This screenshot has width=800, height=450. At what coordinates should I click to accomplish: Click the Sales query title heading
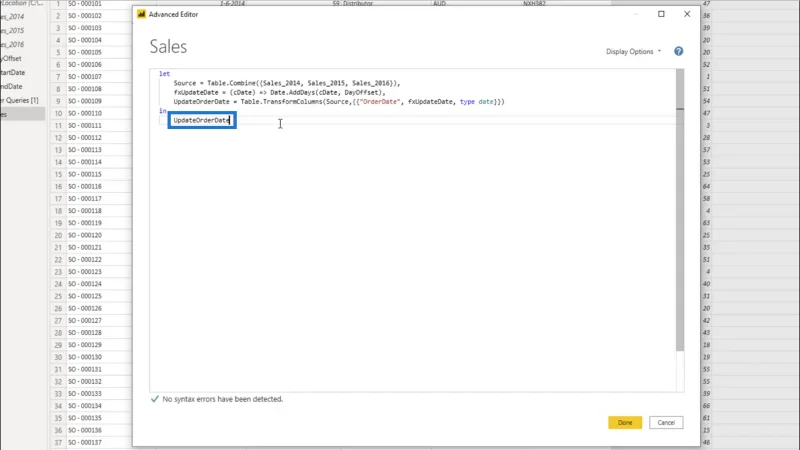(168, 47)
